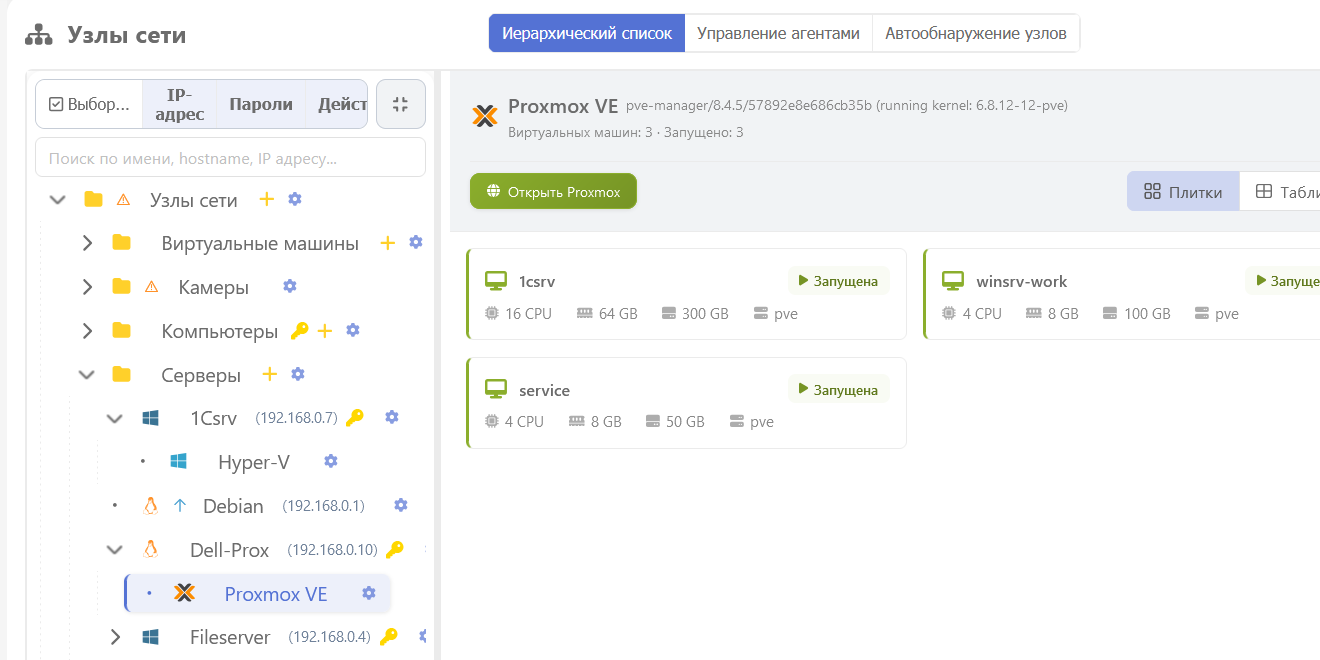Click Запущена status on the winsrv-work tile

click(x=1285, y=281)
